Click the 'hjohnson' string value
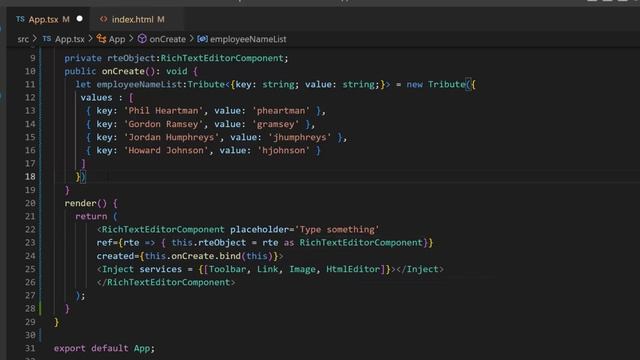Screen dimensions: 640x360 [x=283, y=150]
